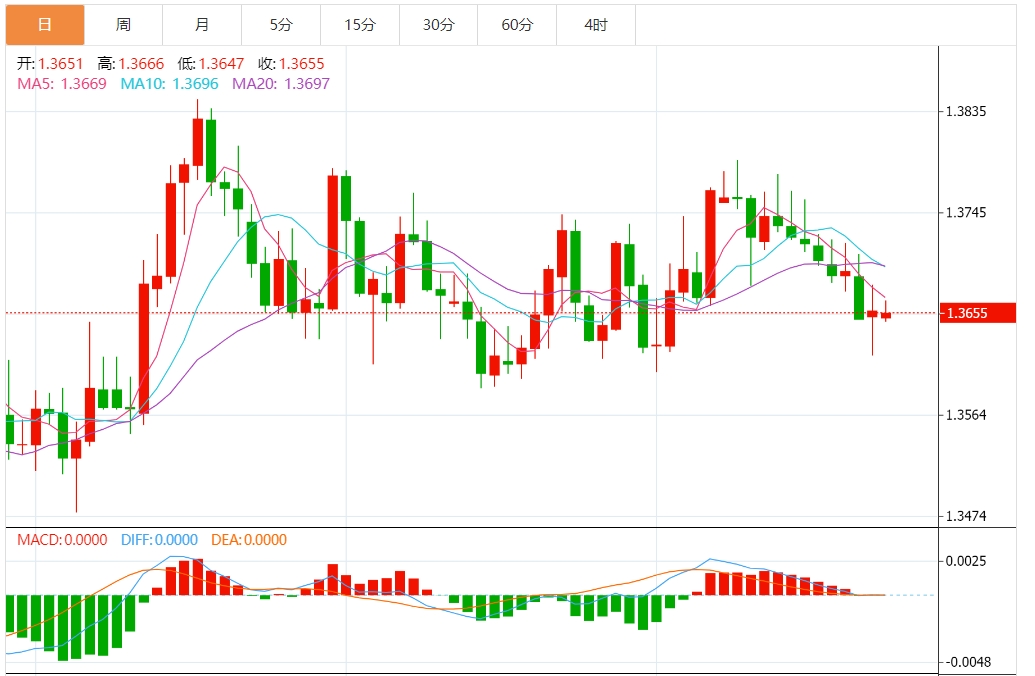Click the 1.3564 price axis label
The width and height of the screenshot is (1035, 676).
coord(966,415)
